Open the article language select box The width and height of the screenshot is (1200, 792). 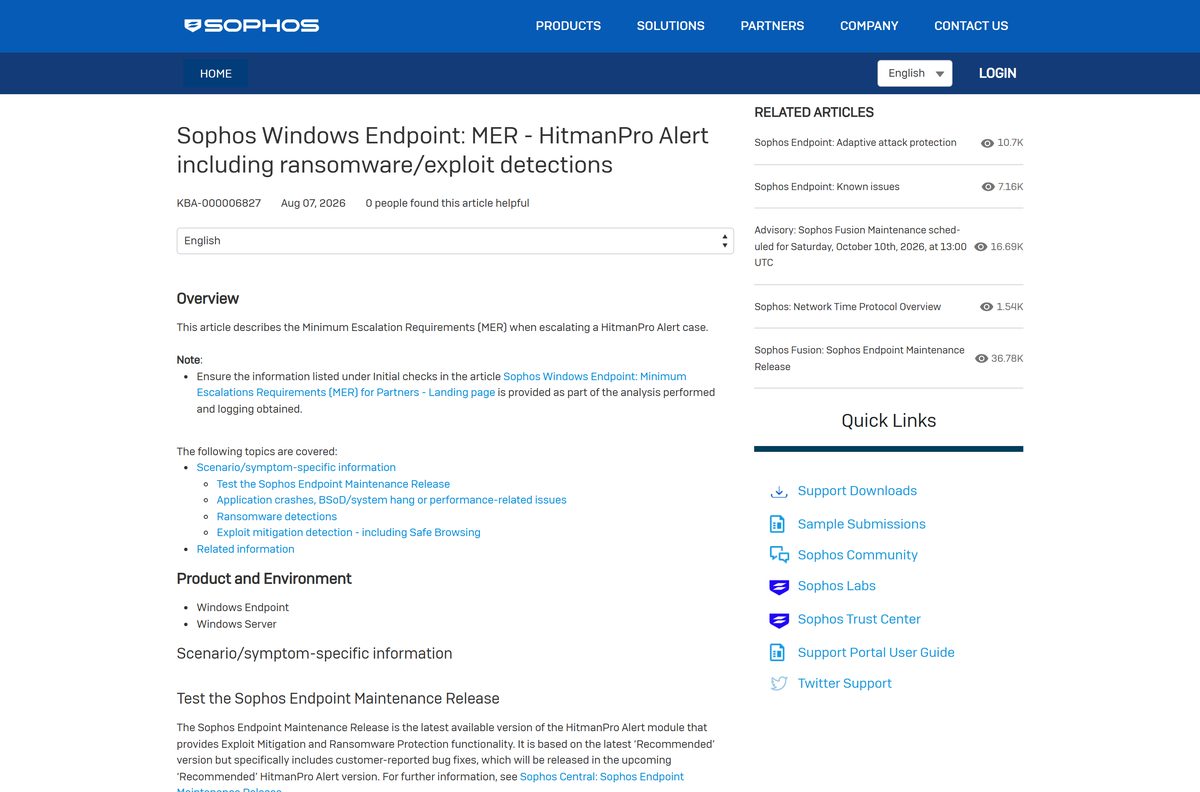tap(455, 241)
